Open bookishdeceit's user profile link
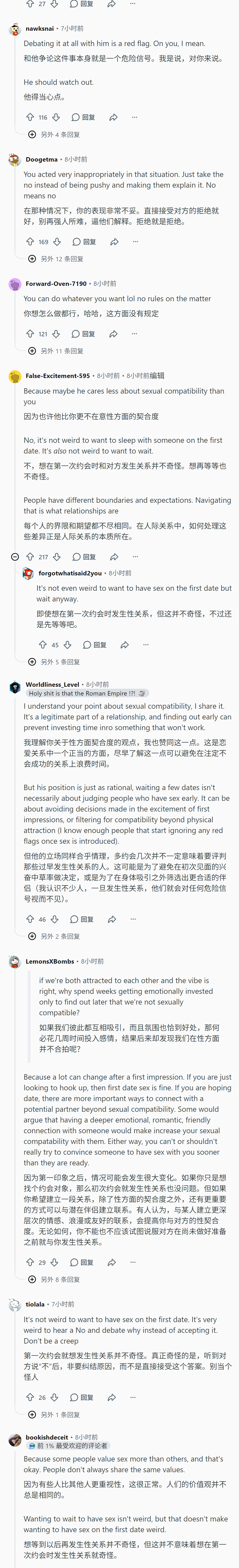This screenshot has height=1568, width=239. pyautogui.click(x=47, y=1437)
